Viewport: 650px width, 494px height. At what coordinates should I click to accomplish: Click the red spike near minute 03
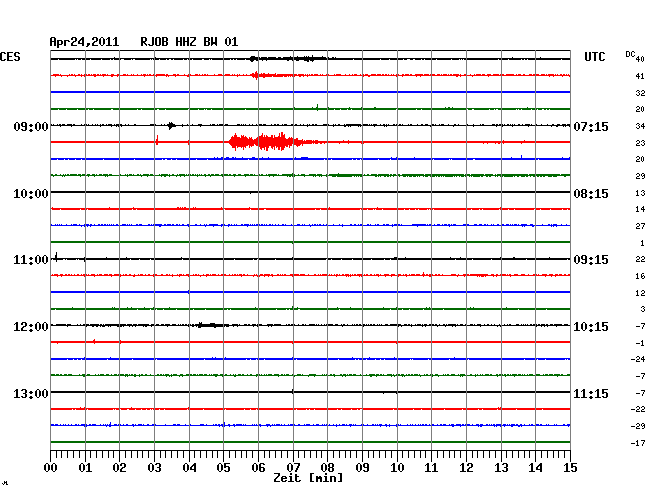click(x=157, y=140)
